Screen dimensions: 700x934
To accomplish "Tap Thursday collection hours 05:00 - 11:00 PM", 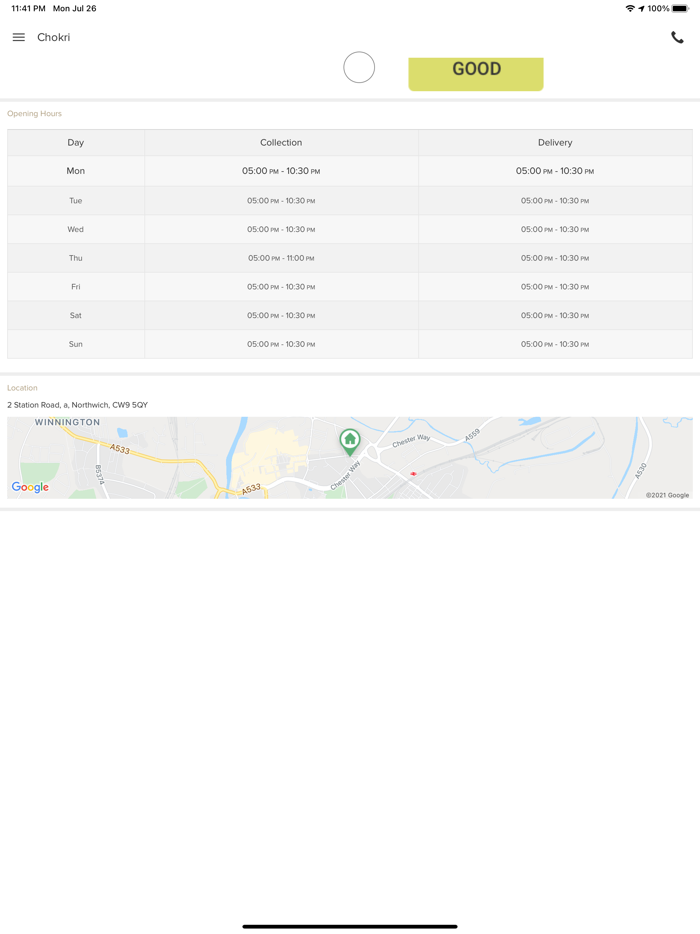I will tap(281, 258).
